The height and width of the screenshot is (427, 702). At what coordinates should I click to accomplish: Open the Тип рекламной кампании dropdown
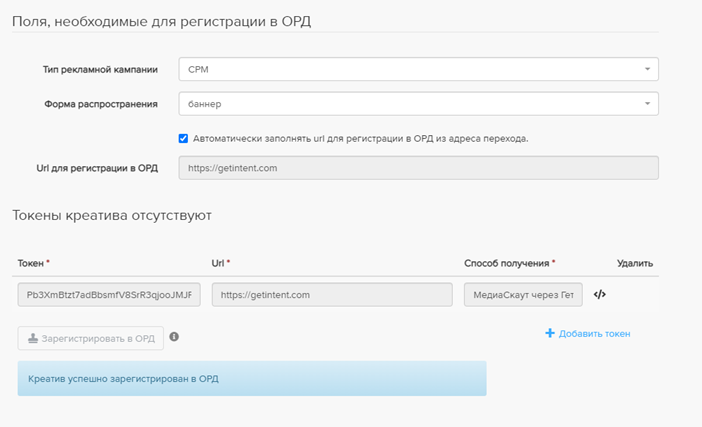418,70
